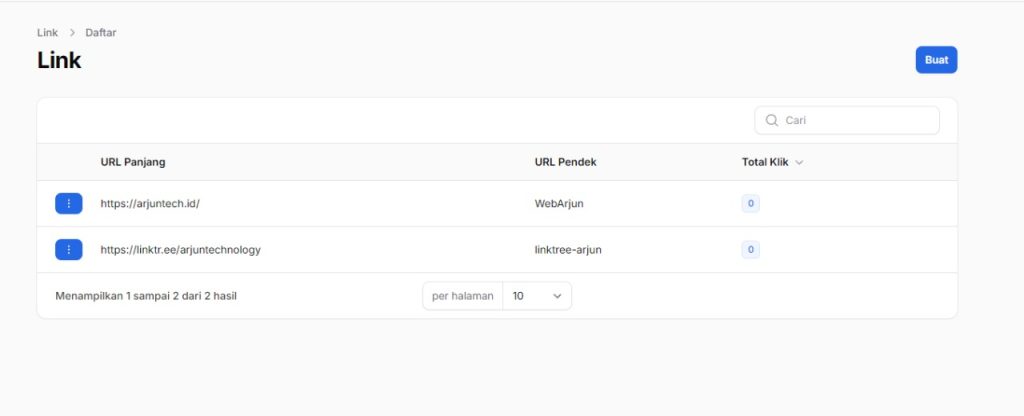Open the per halaman 10 dropdown
1024x416 pixels.
(536, 296)
